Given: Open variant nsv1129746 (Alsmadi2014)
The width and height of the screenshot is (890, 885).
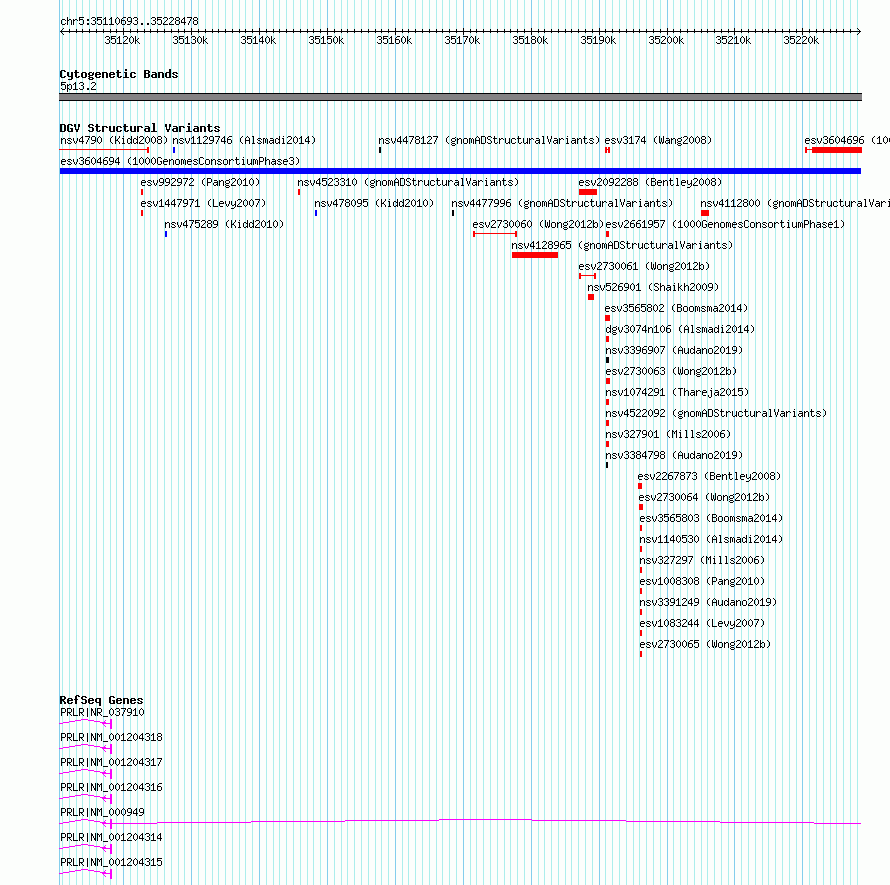Looking at the screenshot, I should point(244,140).
